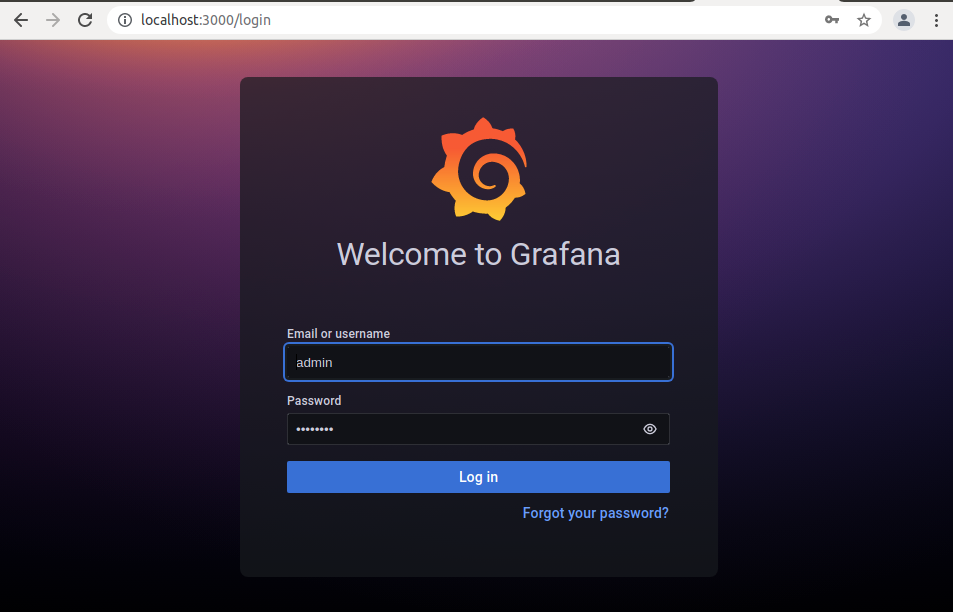Show password with the eye icon
This screenshot has width=953, height=612.
coord(650,429)
